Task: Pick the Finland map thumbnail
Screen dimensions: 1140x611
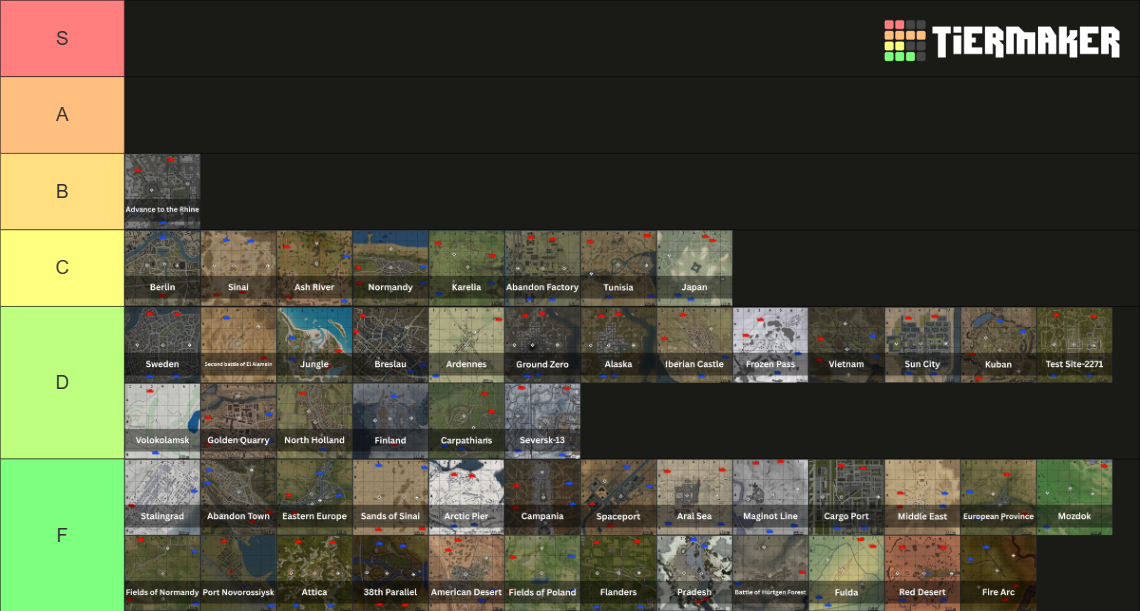Action: click(390, 420)
